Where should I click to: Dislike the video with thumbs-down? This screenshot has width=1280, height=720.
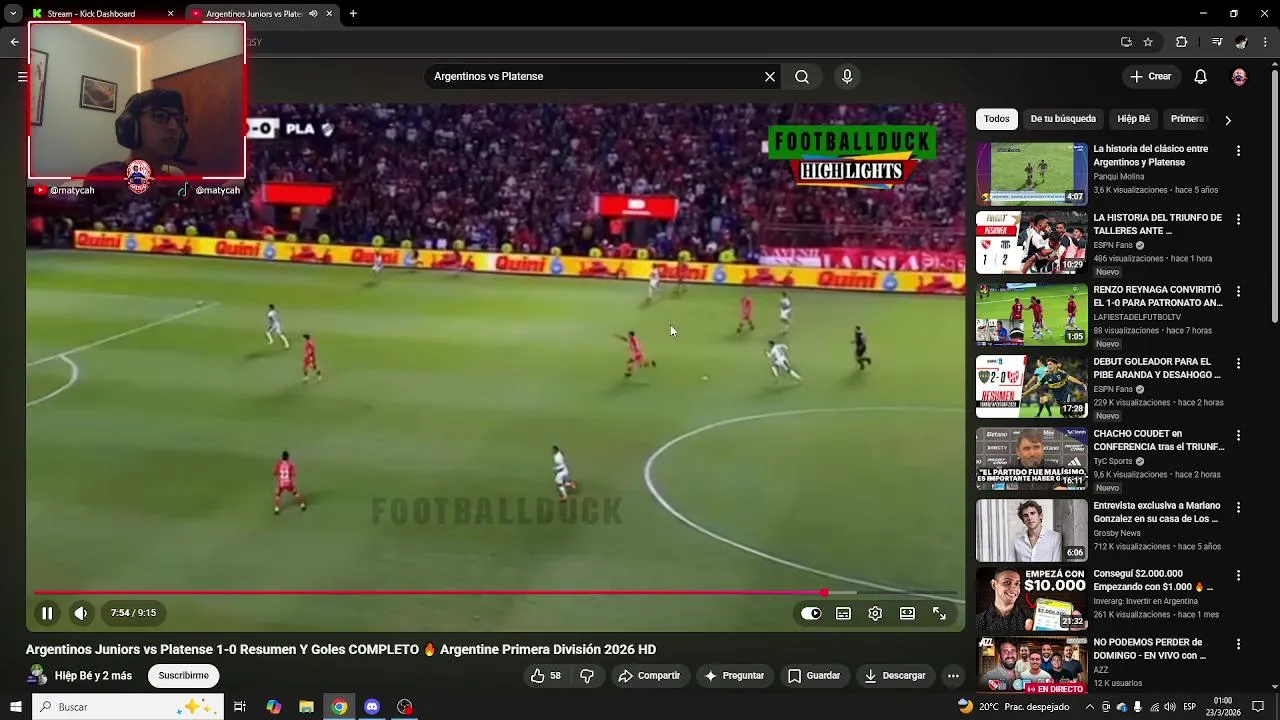coord(587,676)
